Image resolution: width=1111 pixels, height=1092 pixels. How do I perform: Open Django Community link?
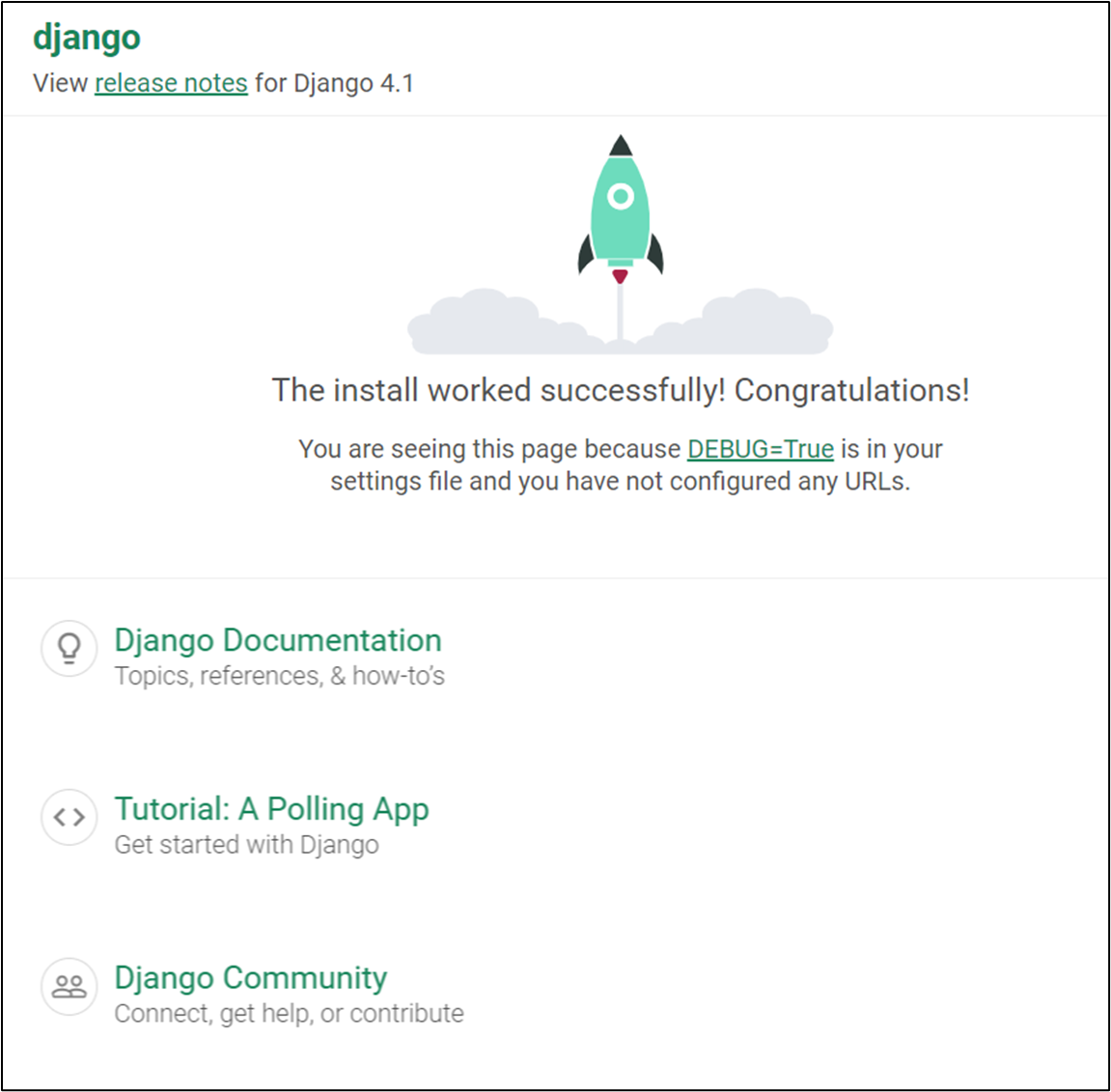251,978
